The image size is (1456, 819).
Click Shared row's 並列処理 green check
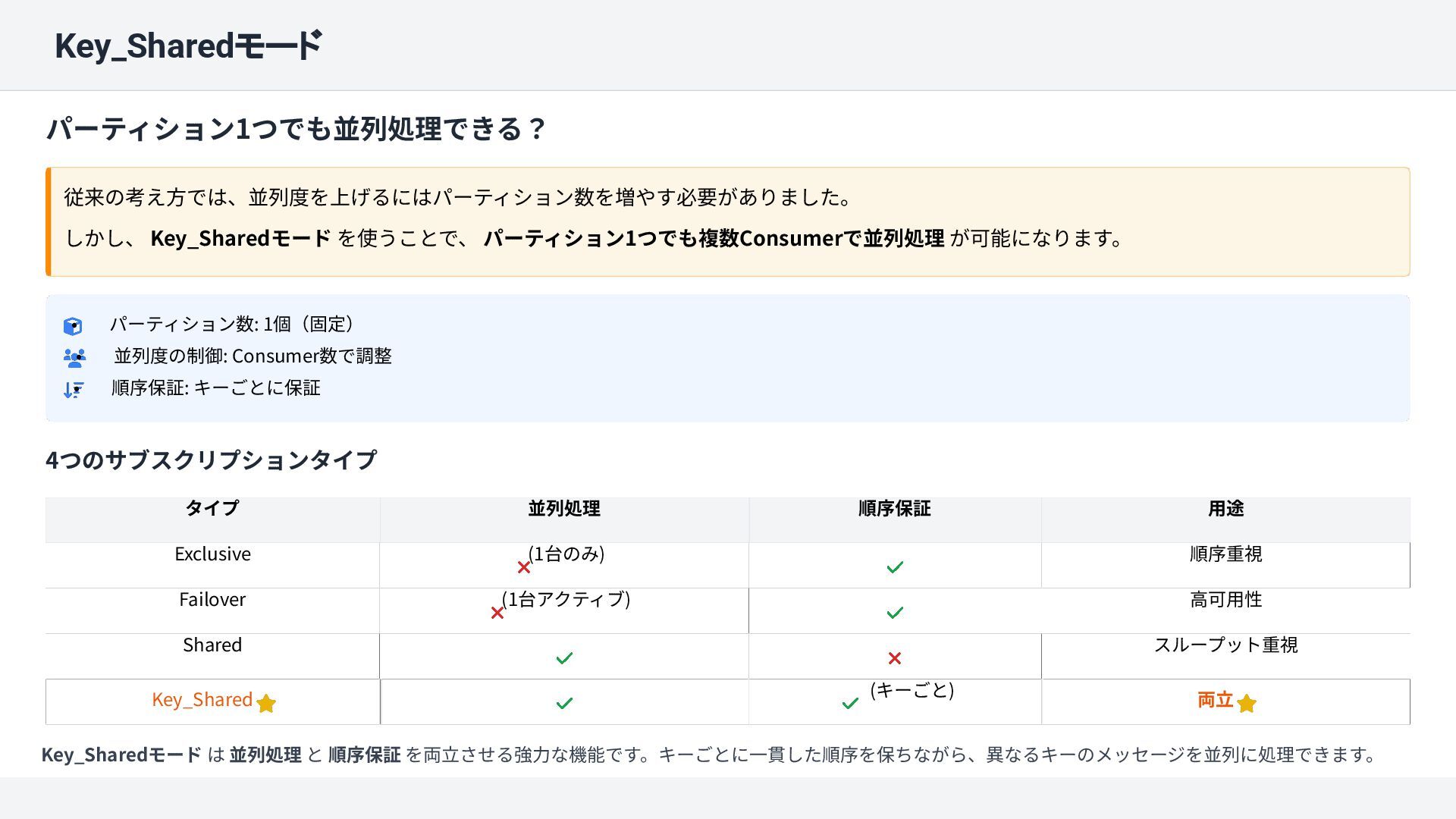click(x=564, y=658)
